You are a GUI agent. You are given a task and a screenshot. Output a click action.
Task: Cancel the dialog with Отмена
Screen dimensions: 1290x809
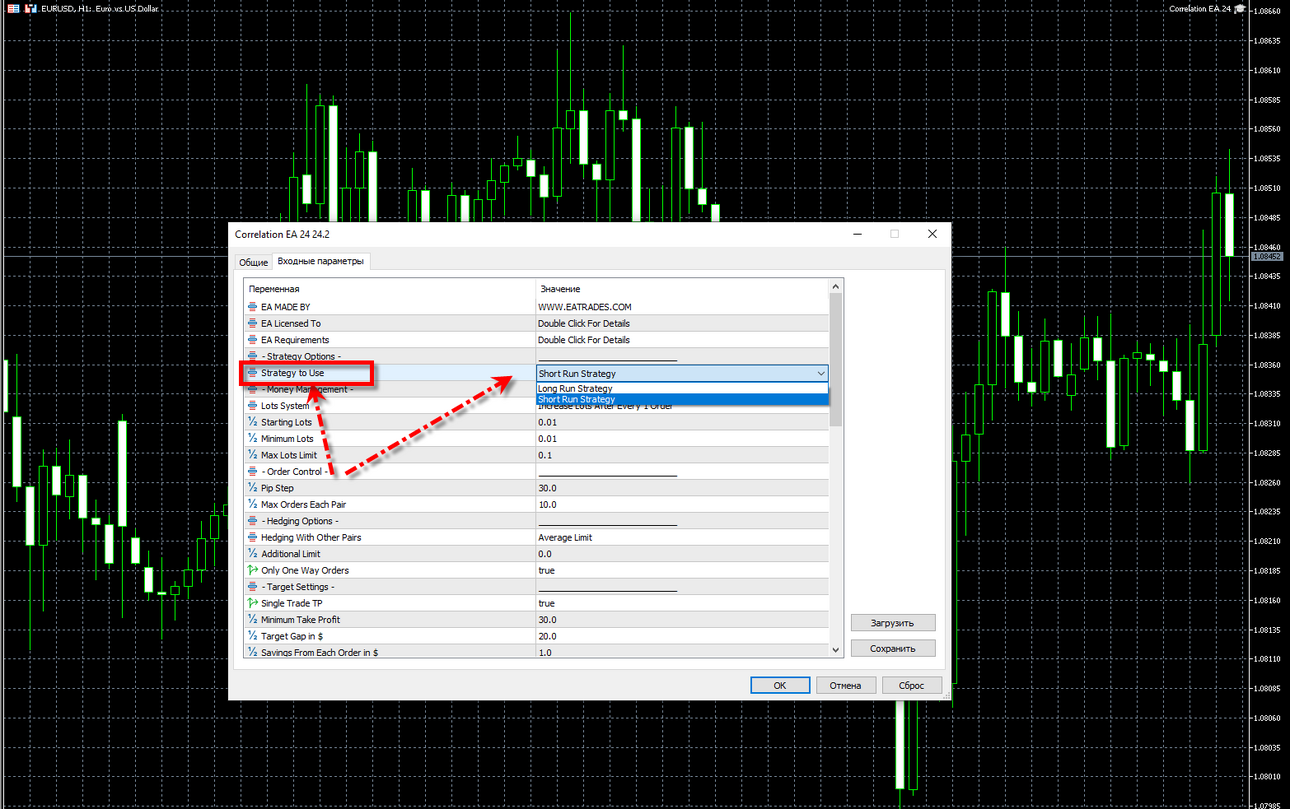point(846,685)
